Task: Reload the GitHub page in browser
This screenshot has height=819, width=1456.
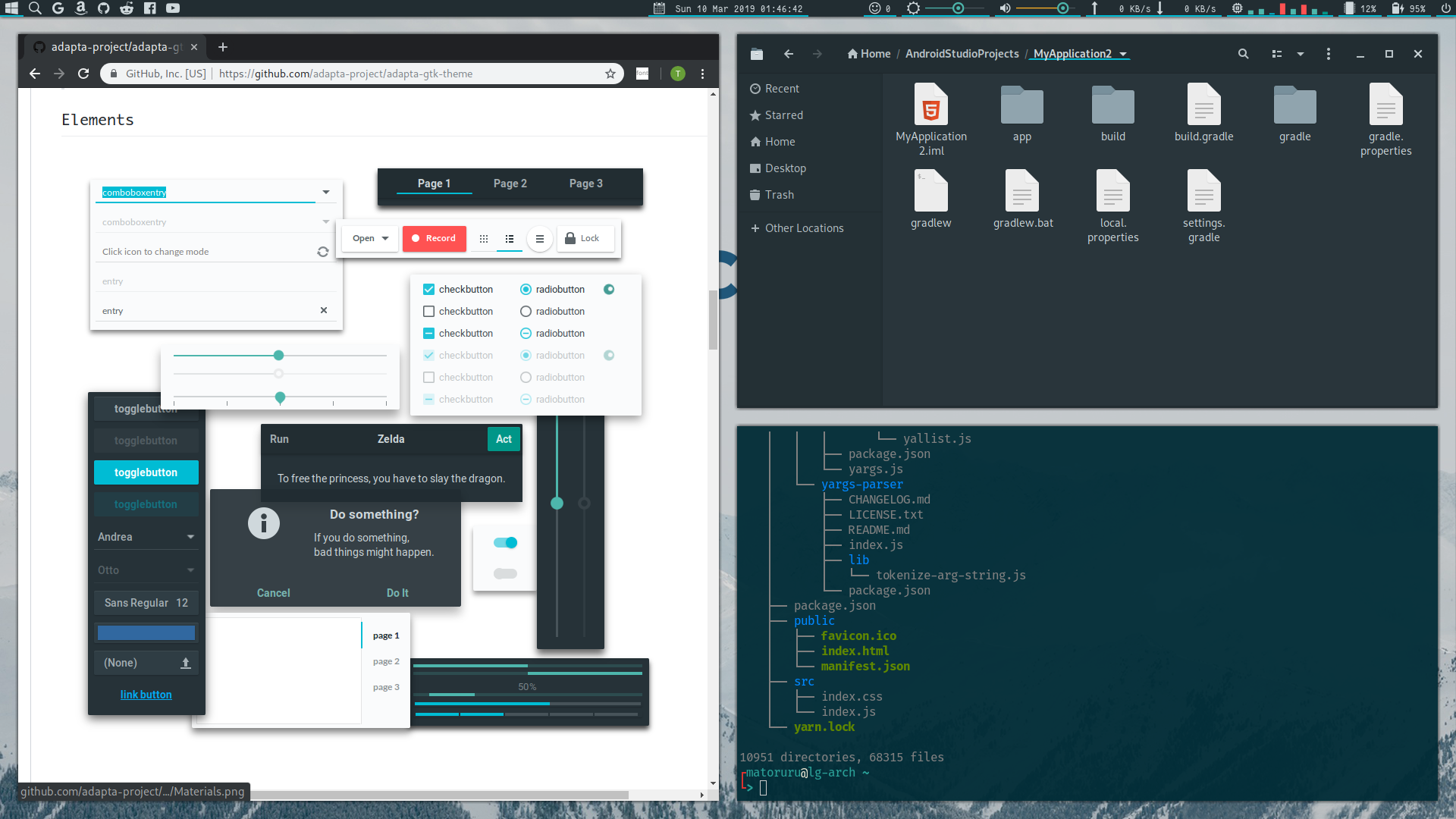Action: tap(83, 74)
